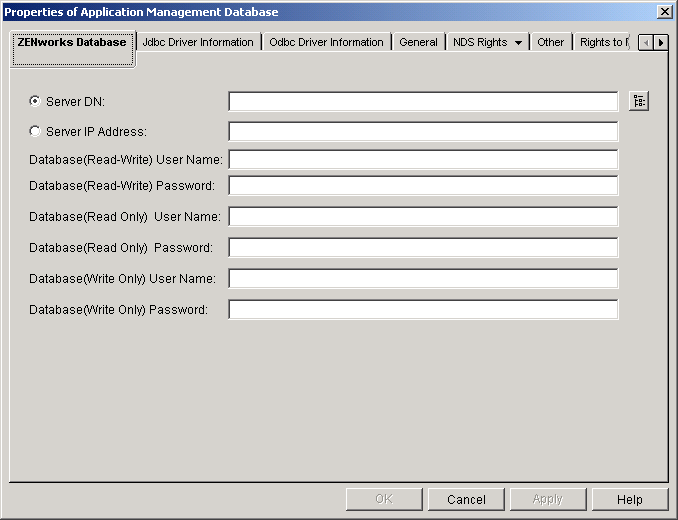Click the greyed-out OK button
This screenshot has width=678, height=520.
pyautogui.click(x=384, y=499)
